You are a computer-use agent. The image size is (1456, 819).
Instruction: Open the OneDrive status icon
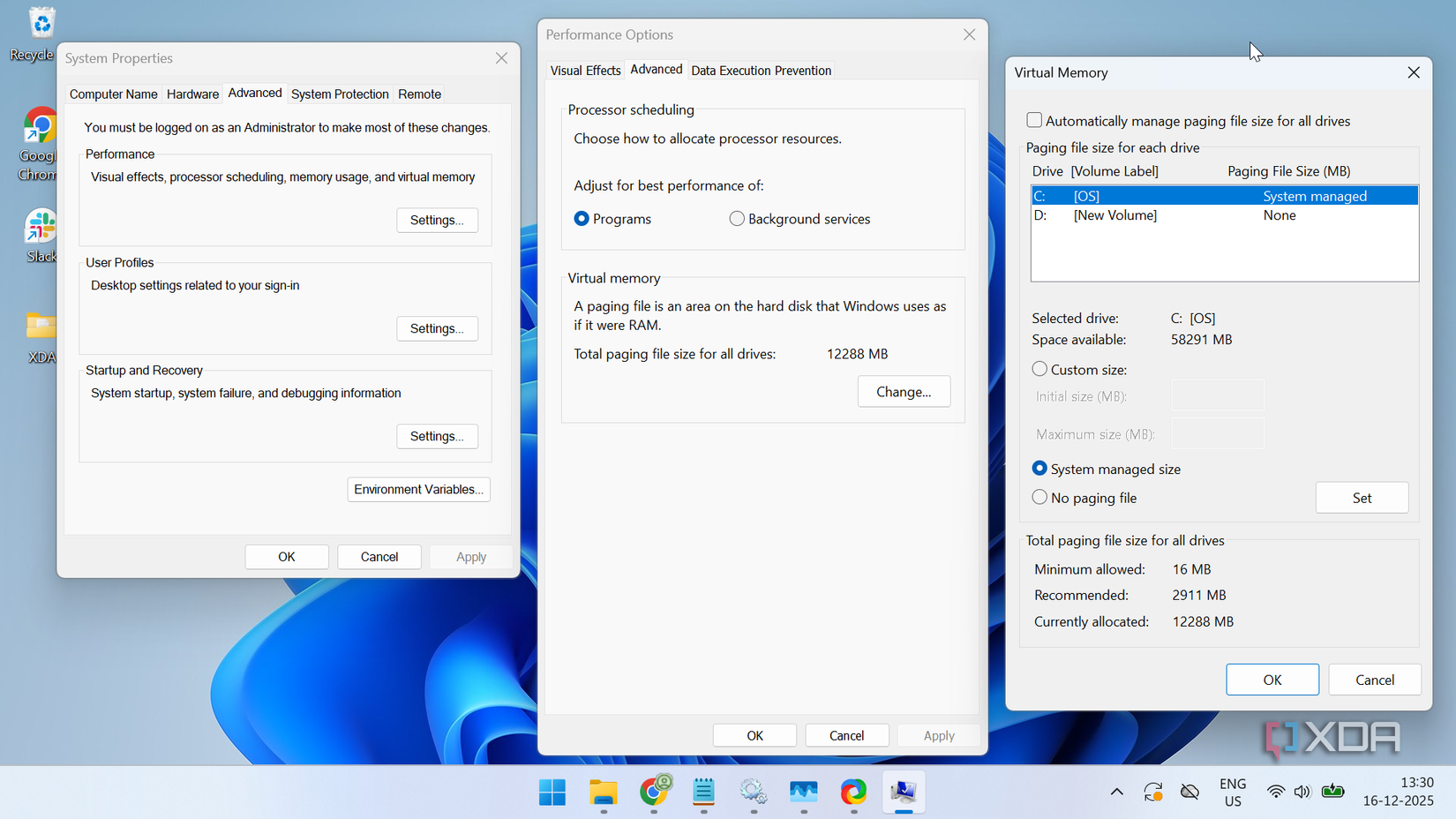[x=1190, y=792]
